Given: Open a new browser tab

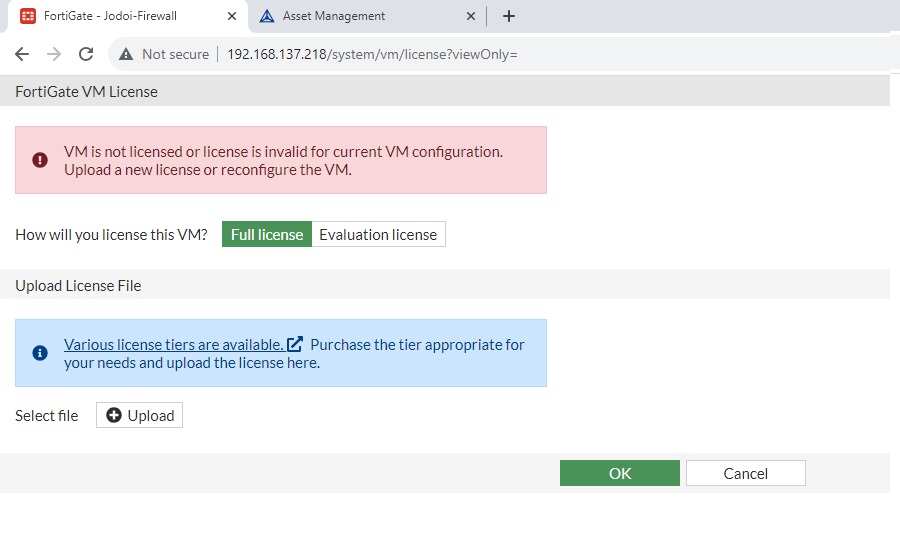Looking at the screenshot, I should pos(508,16).
